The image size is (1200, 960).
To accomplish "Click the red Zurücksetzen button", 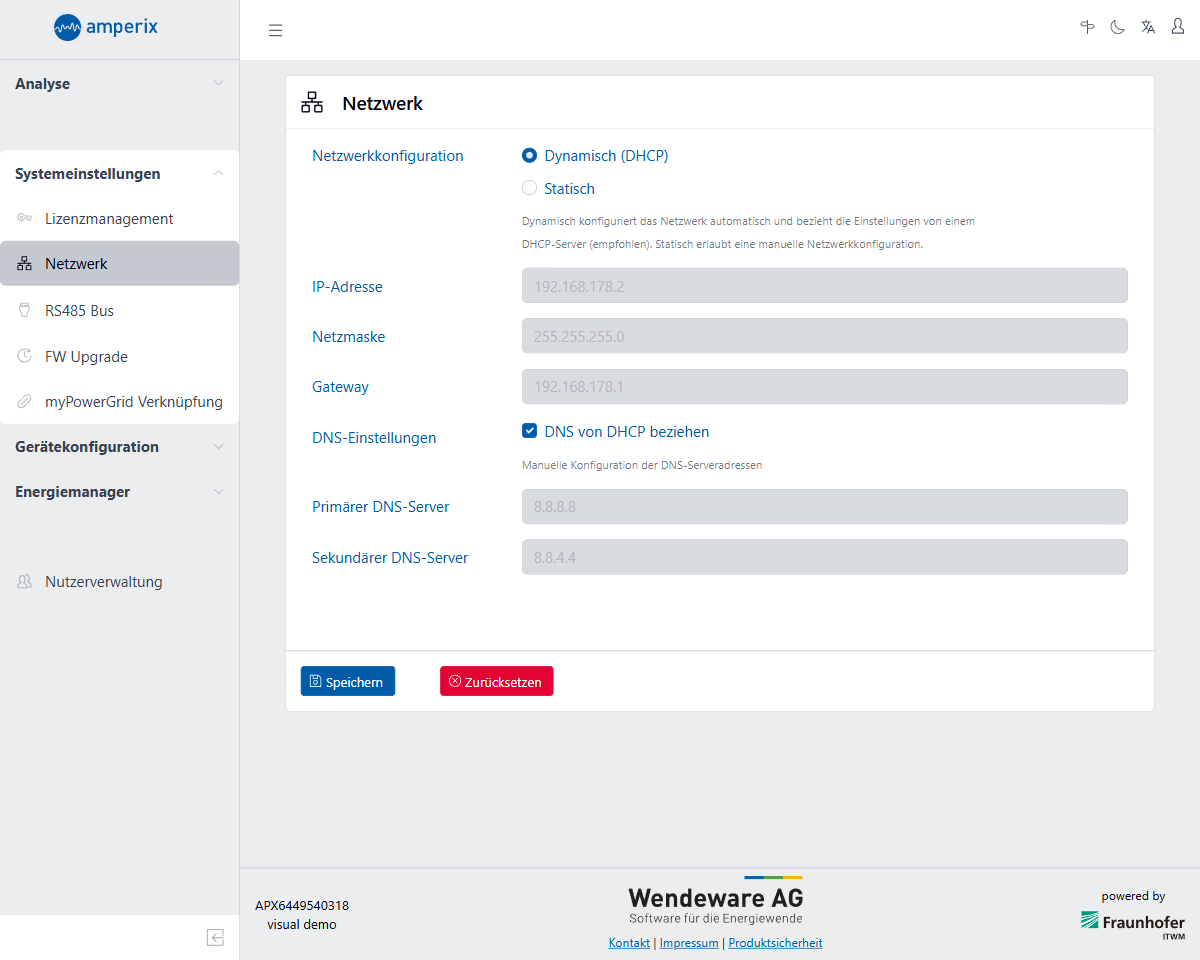I will [496, 682].
